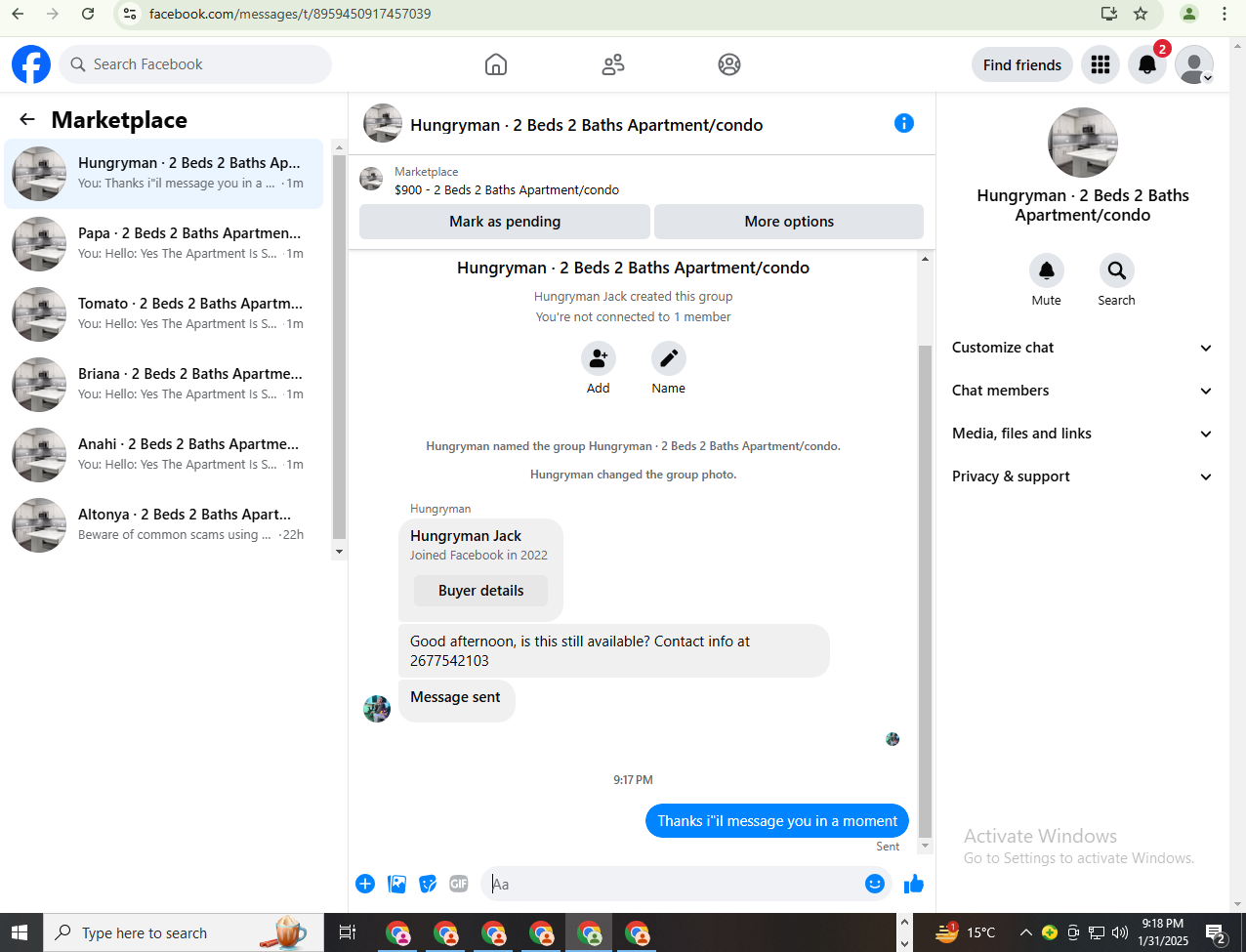
Task: Open the Chrome profile icon
Action: [x=1189, y=14]
